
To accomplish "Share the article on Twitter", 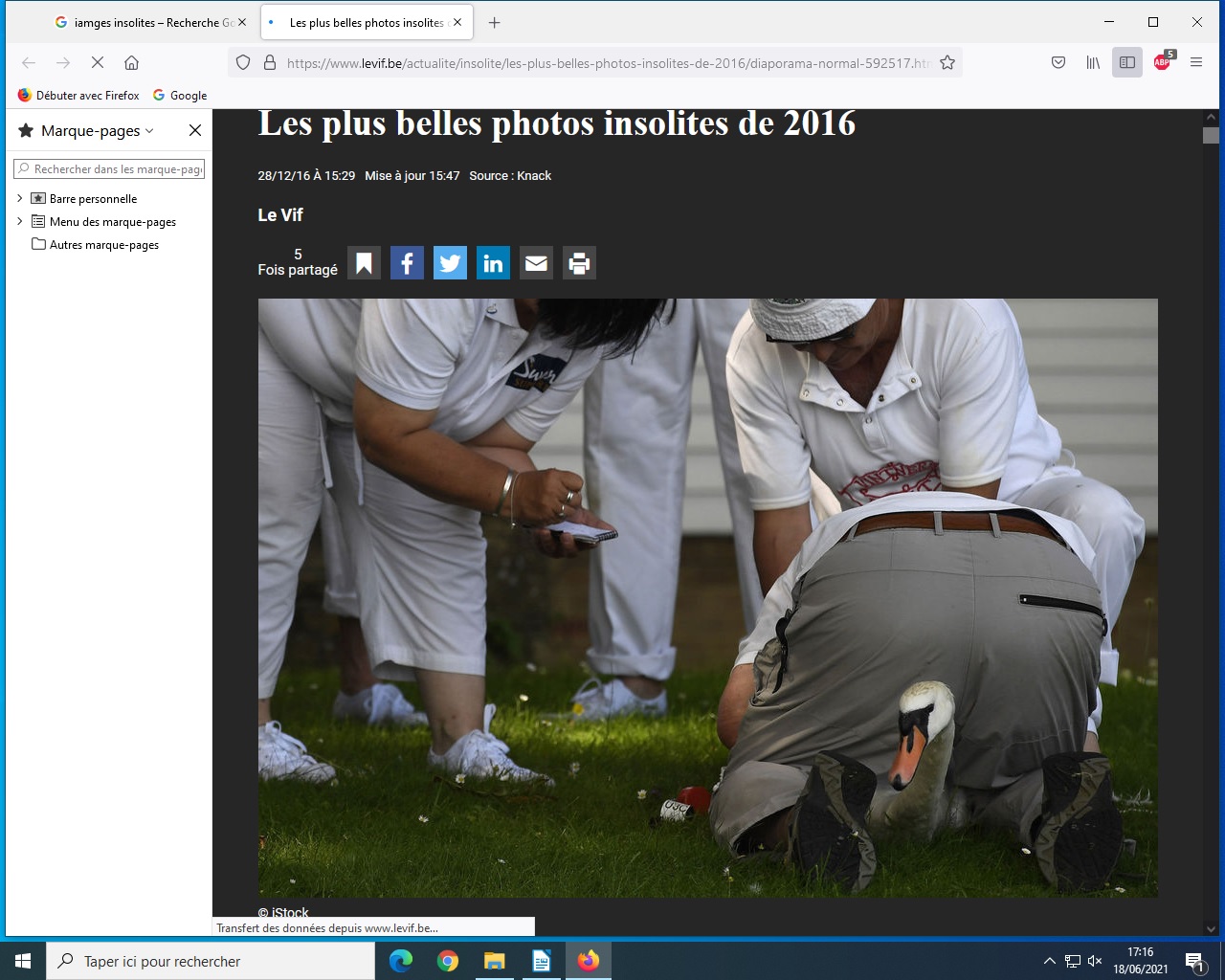I will click(450, 263).
